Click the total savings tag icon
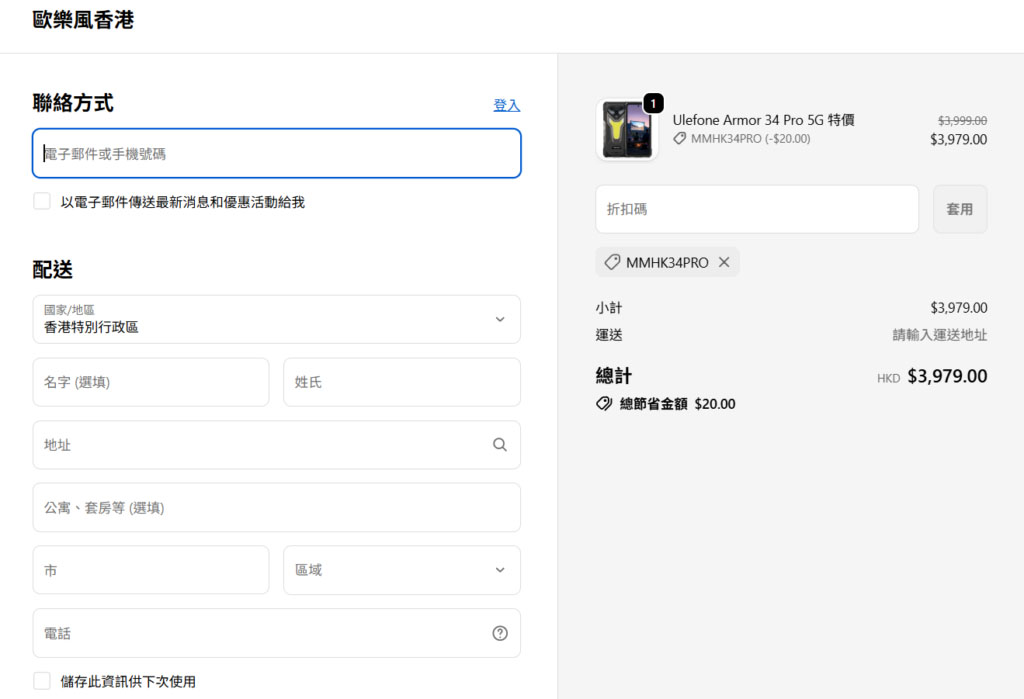The width and height of the screenshot is (1024, 699). click(x=604, y=404)
